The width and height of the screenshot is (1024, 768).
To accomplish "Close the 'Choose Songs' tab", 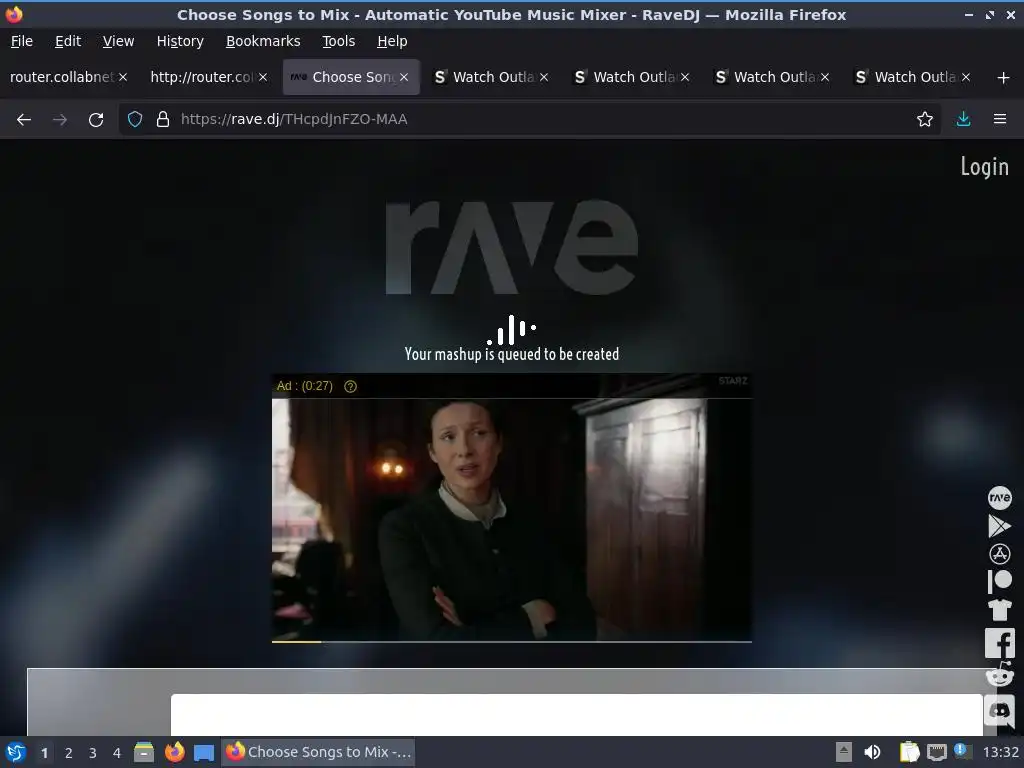I will 404,78.
